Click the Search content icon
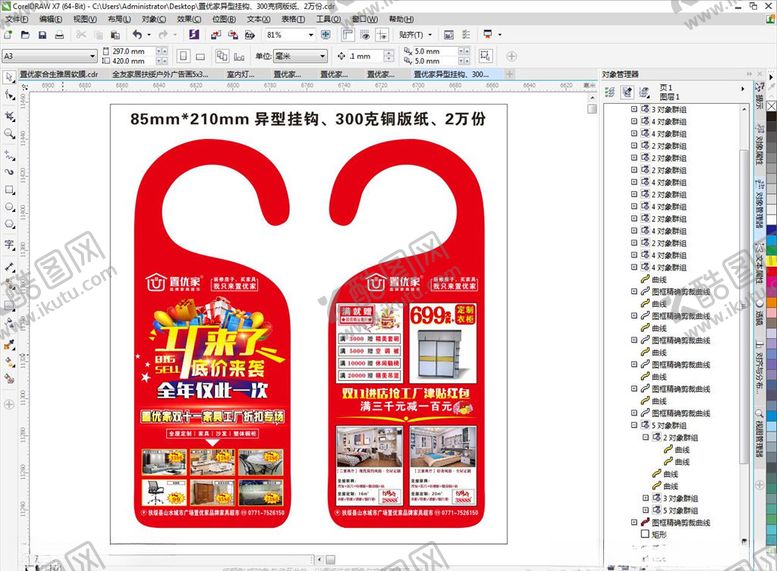The image size is (777, 571). [x=194, y=35]
